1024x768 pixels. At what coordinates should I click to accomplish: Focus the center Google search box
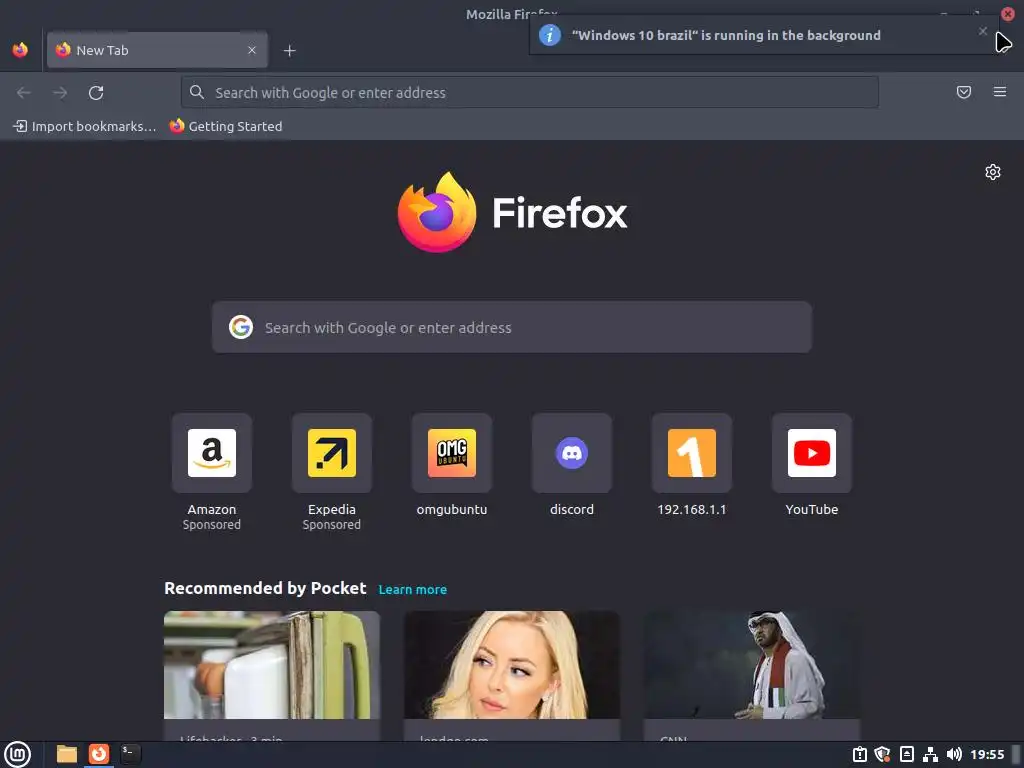pyautogui.click(x=512, y=327)
